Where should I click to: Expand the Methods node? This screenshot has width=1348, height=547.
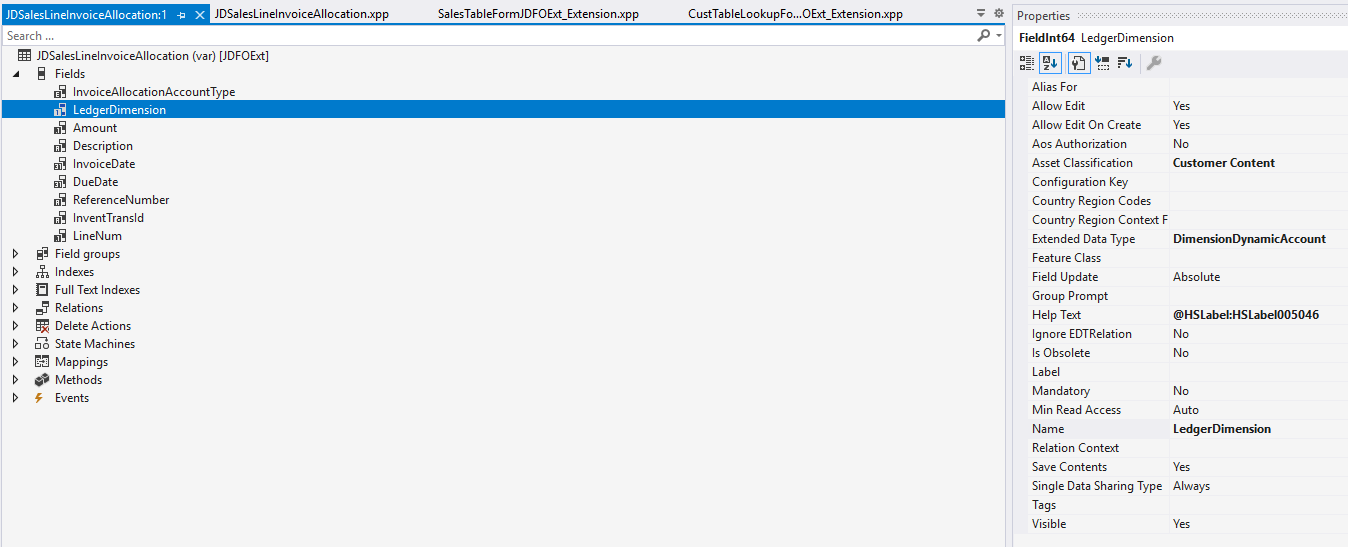click(x=15, y=380)
